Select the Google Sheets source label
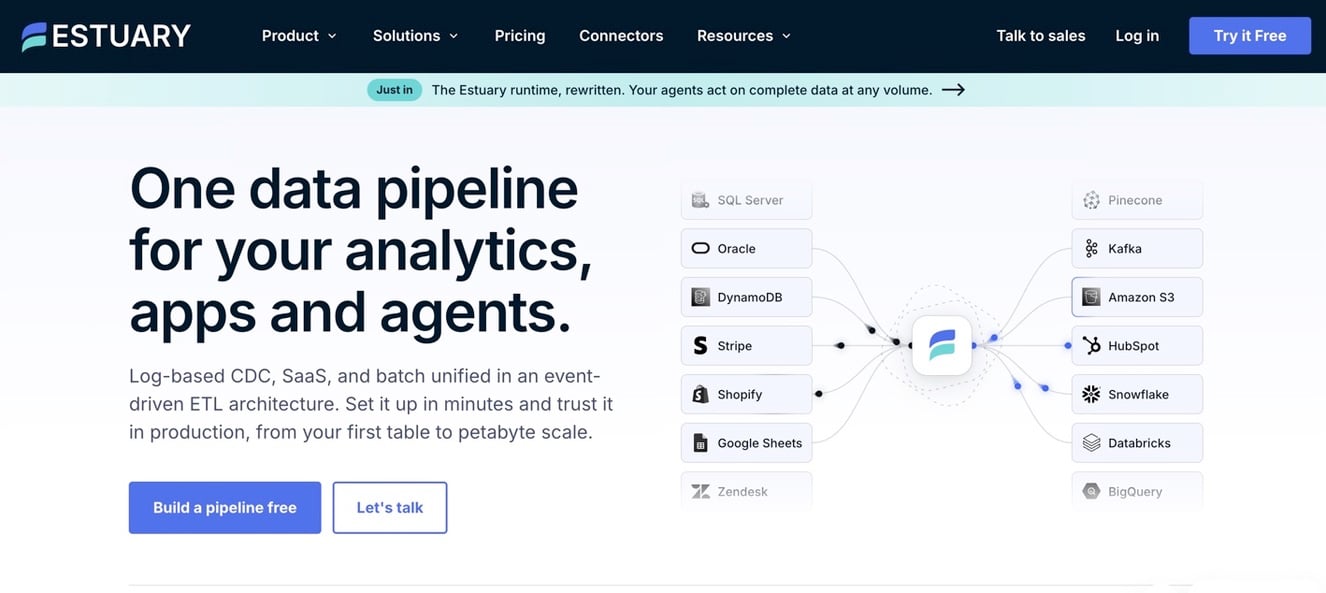 (x=760, y=443)
